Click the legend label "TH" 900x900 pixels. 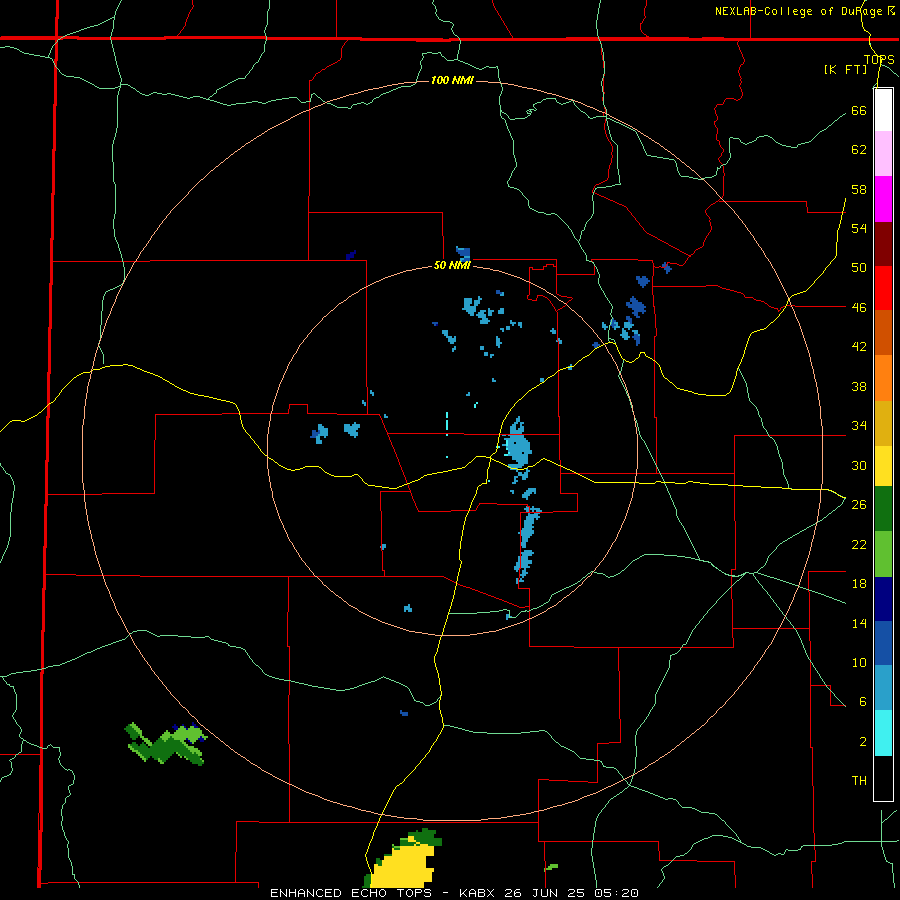859,781
